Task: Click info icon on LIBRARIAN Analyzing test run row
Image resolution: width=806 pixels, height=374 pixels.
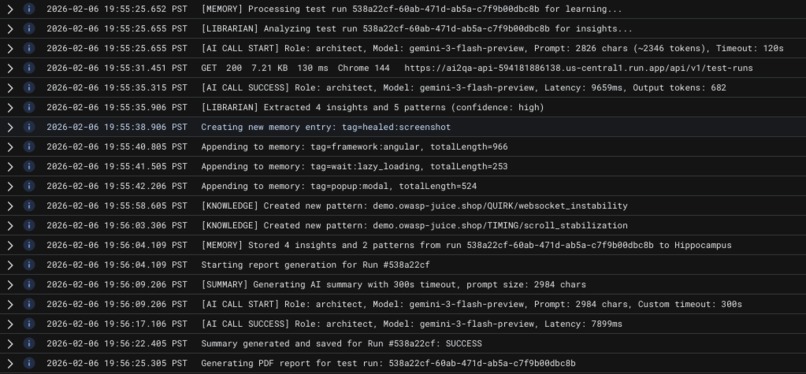Action: [x=29, y=29]
